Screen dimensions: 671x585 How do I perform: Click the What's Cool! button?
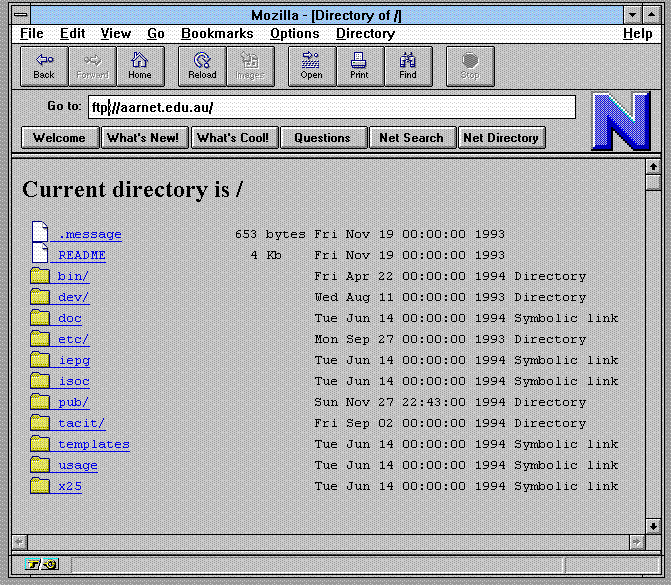coord(235,138)
